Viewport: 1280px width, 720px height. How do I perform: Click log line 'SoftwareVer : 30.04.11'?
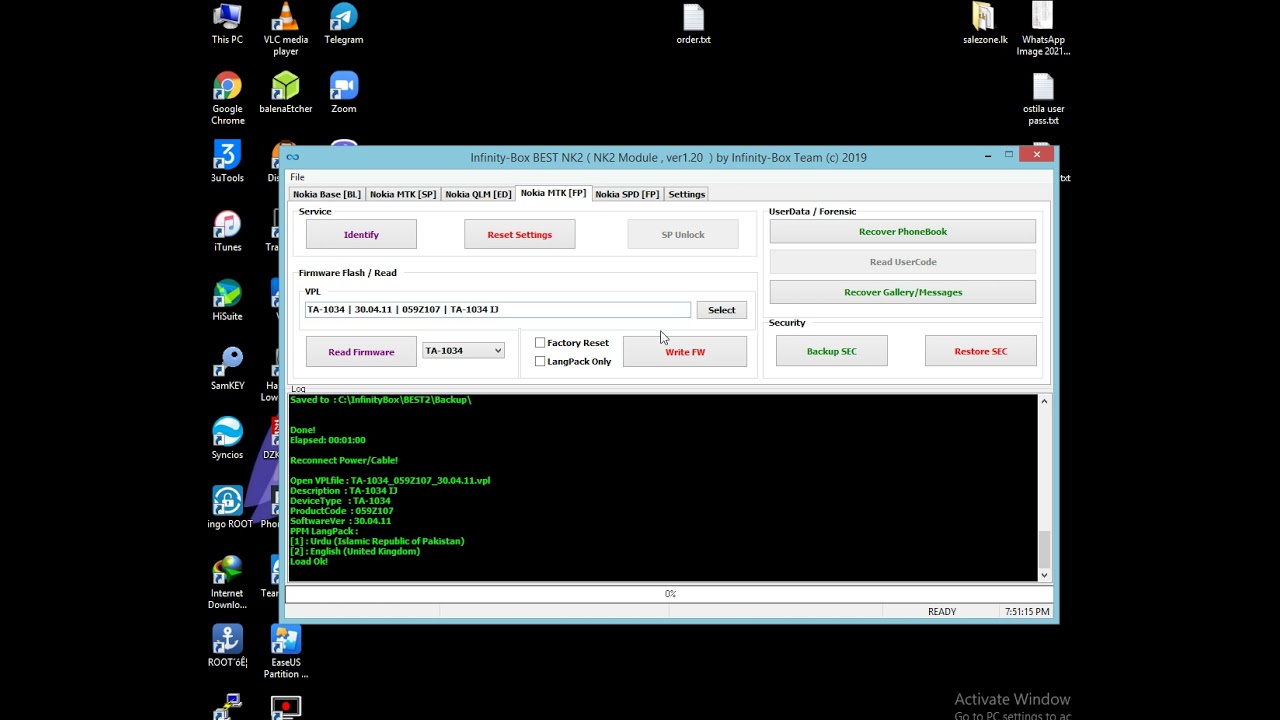click(x=340, y=521)
